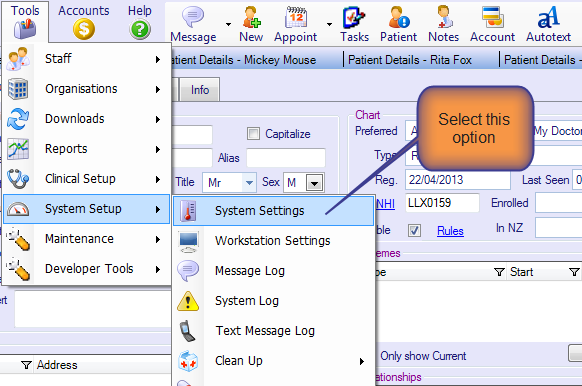The height and width of the screenshot is (386, 582).
Task: Click the Address column filter icon
Action: pos(26,365)
